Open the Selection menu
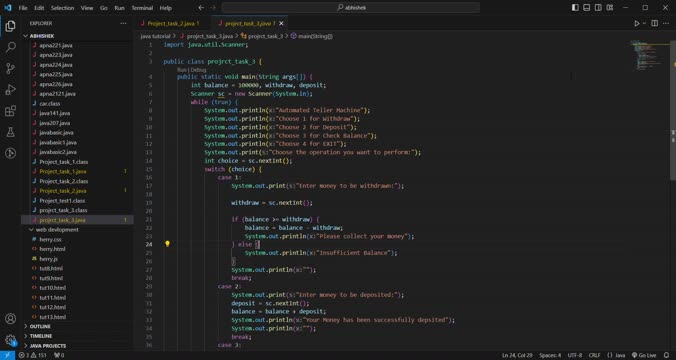Viewport: 676px width, 360px height. 63,8
